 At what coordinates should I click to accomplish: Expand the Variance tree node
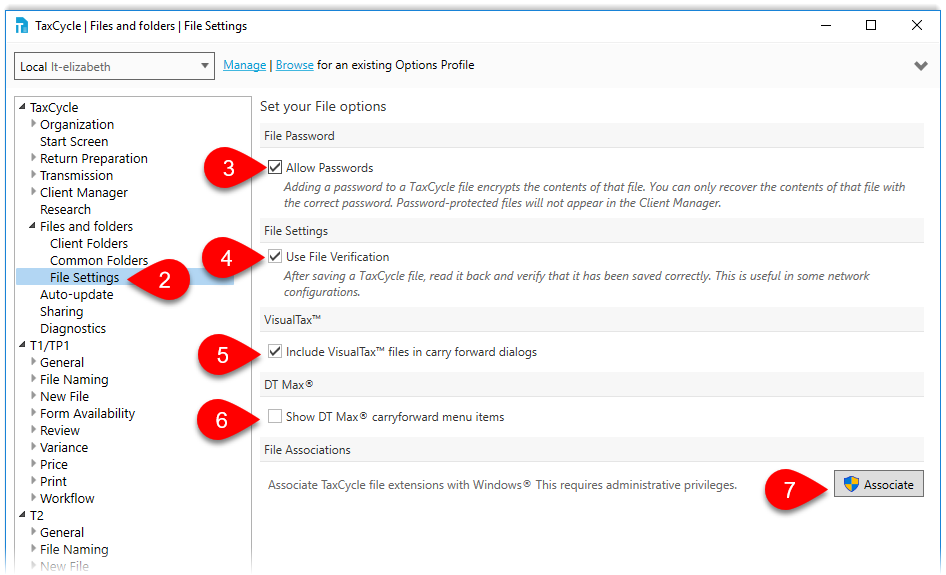coord(34,446)
